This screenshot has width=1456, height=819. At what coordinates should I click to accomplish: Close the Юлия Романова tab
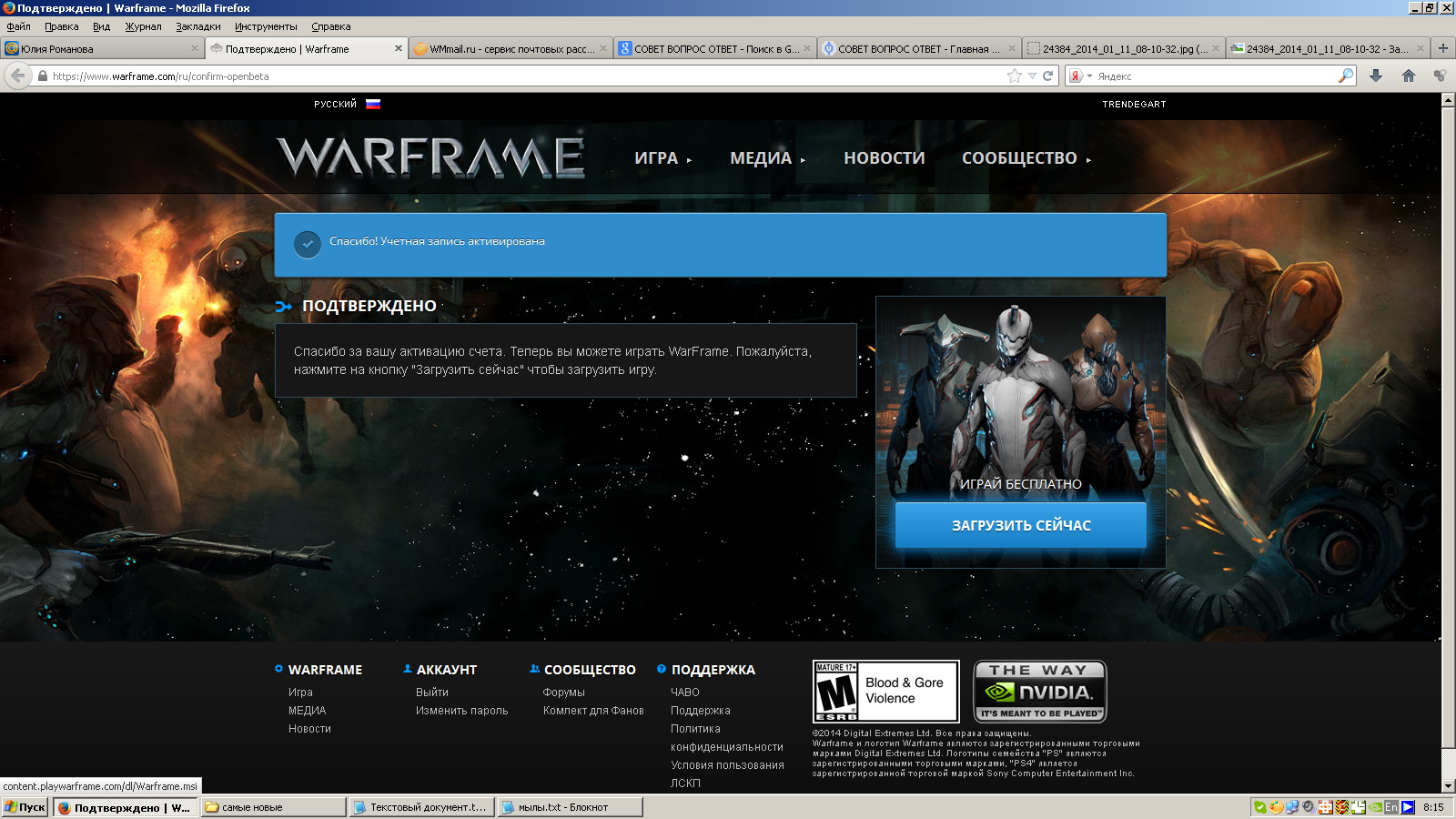pyautogui.click(x=194, y=49)
